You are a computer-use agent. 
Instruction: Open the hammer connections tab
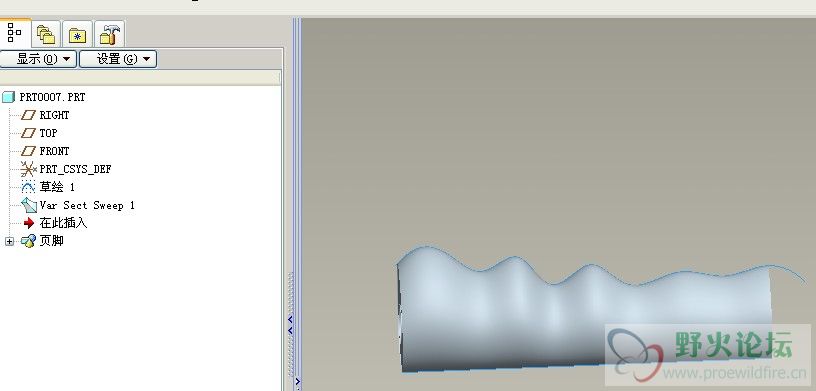pyautogui.click(x=109, y=34)
